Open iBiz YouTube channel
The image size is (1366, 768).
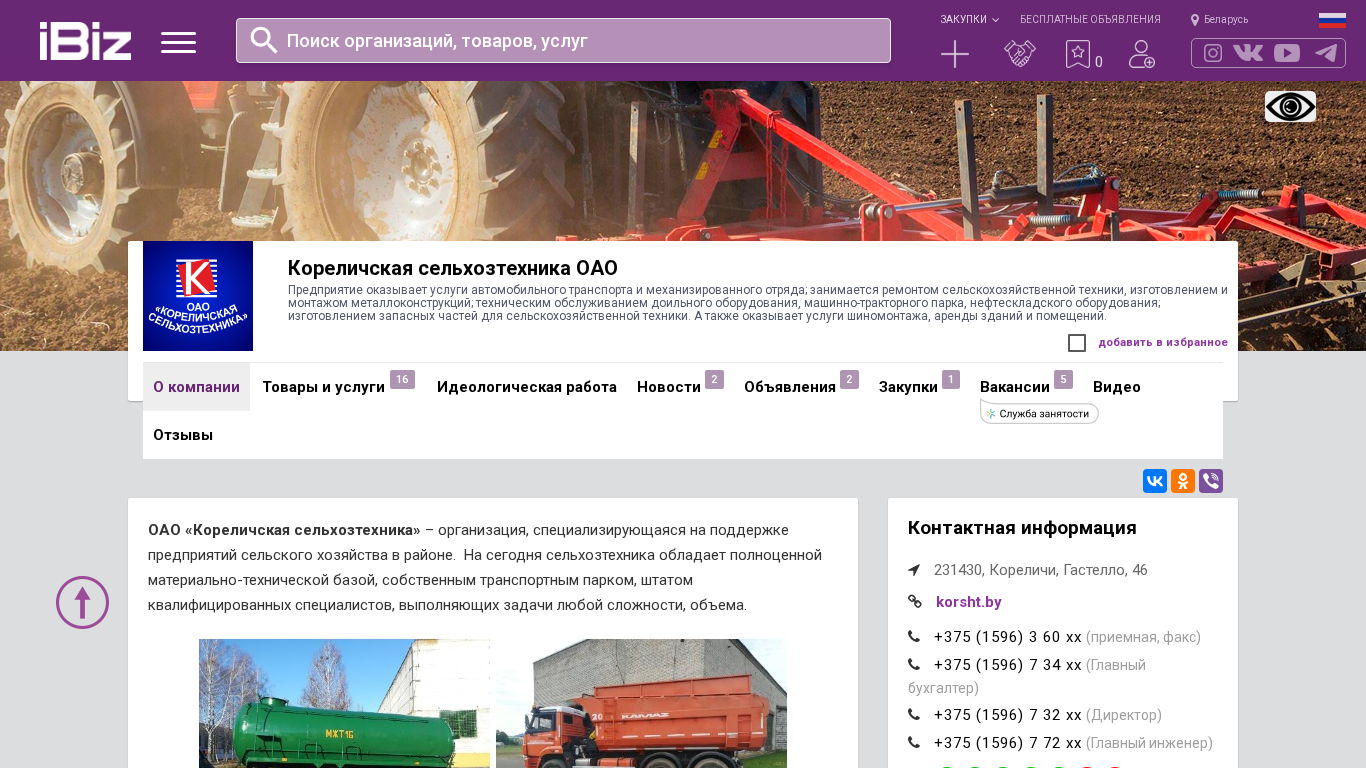(1287, 53)
